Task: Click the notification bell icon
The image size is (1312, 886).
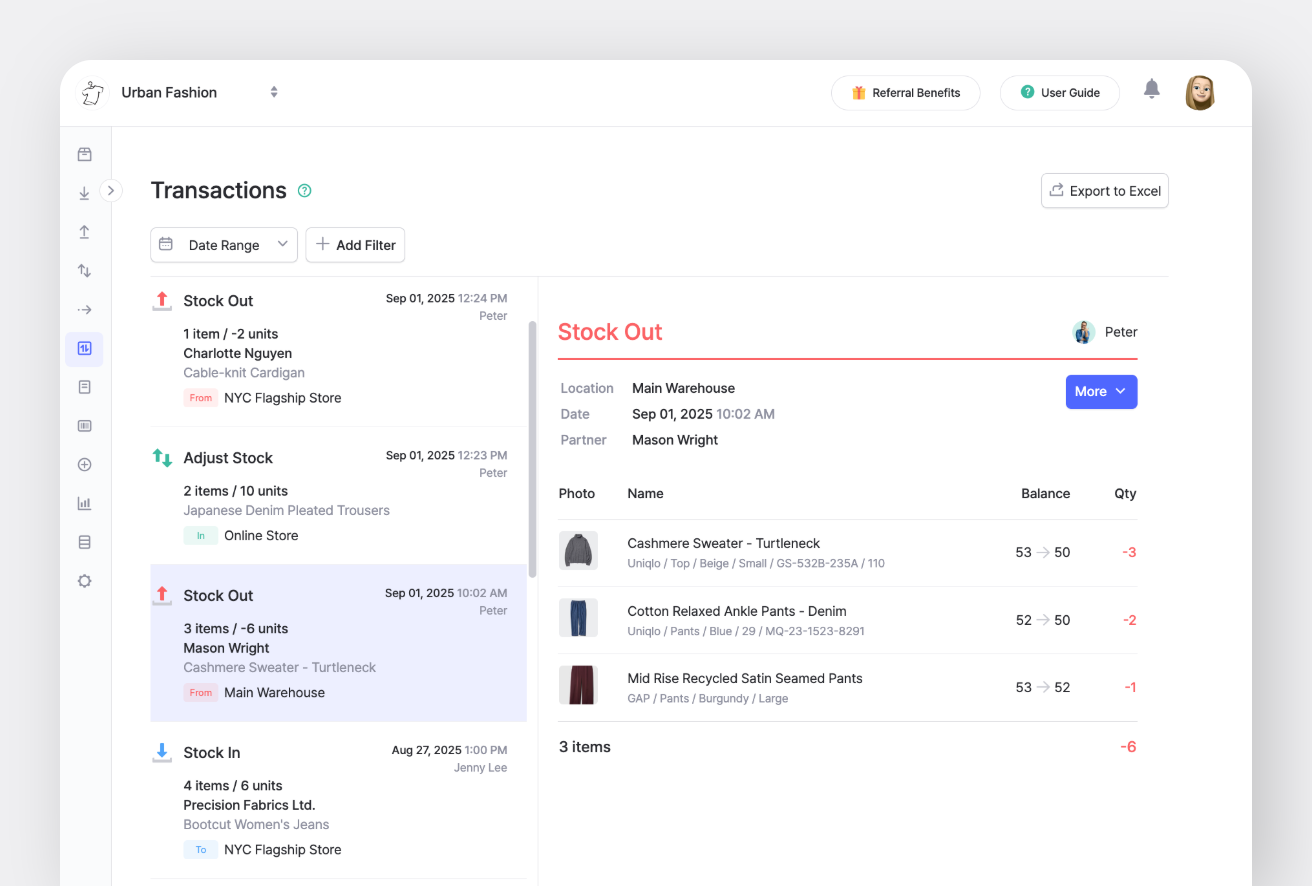Action: (1151, 88)
